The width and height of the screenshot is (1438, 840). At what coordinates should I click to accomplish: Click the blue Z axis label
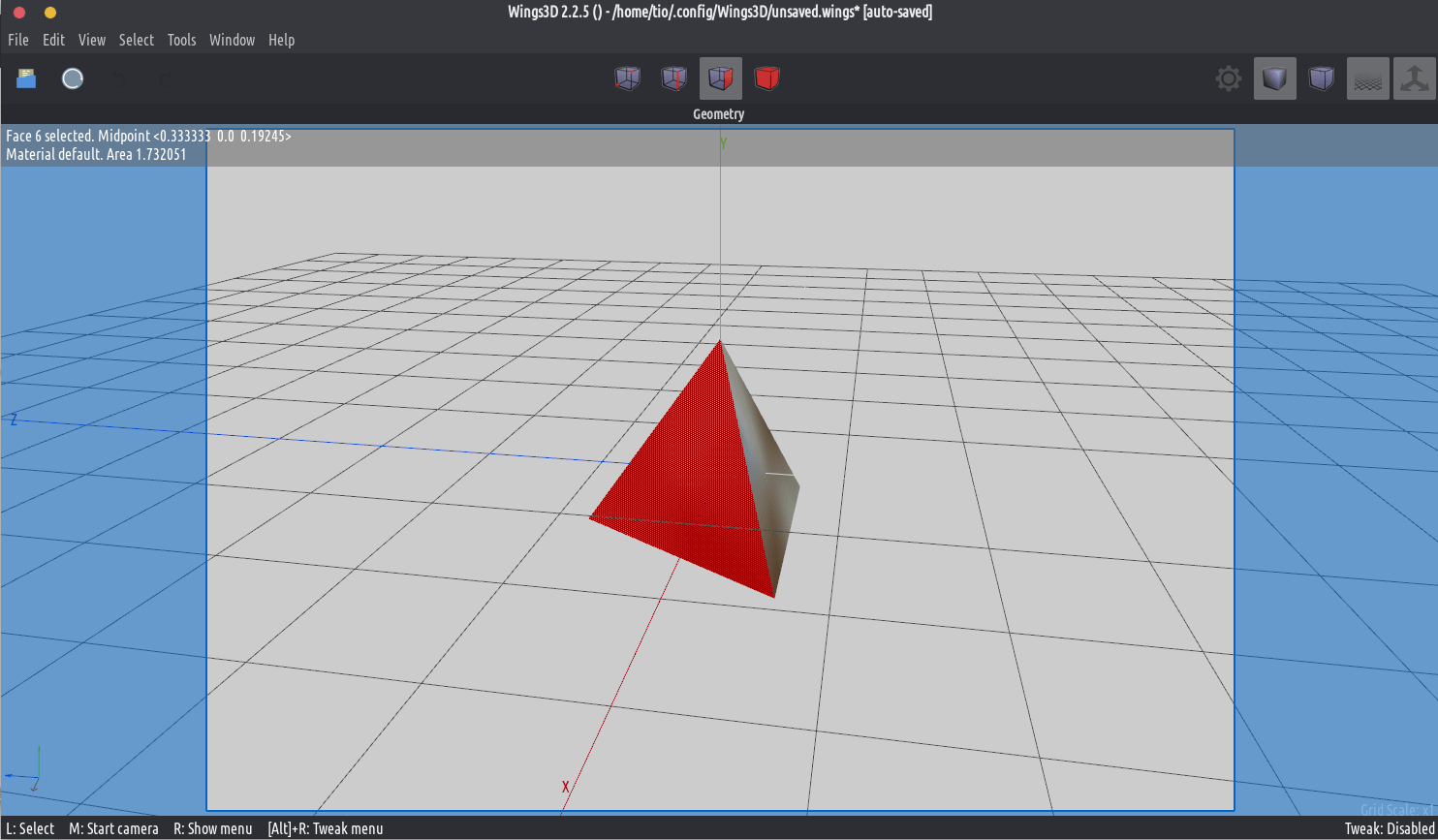[x=14, y=420]
